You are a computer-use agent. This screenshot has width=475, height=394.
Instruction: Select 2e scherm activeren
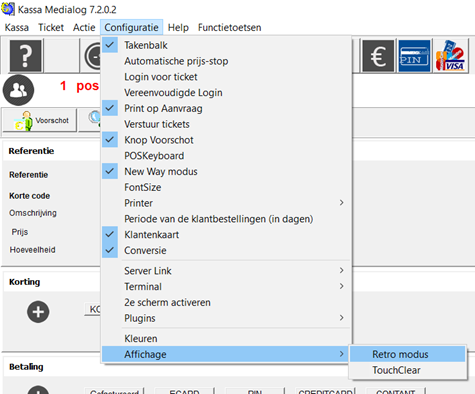coord(226,302)
